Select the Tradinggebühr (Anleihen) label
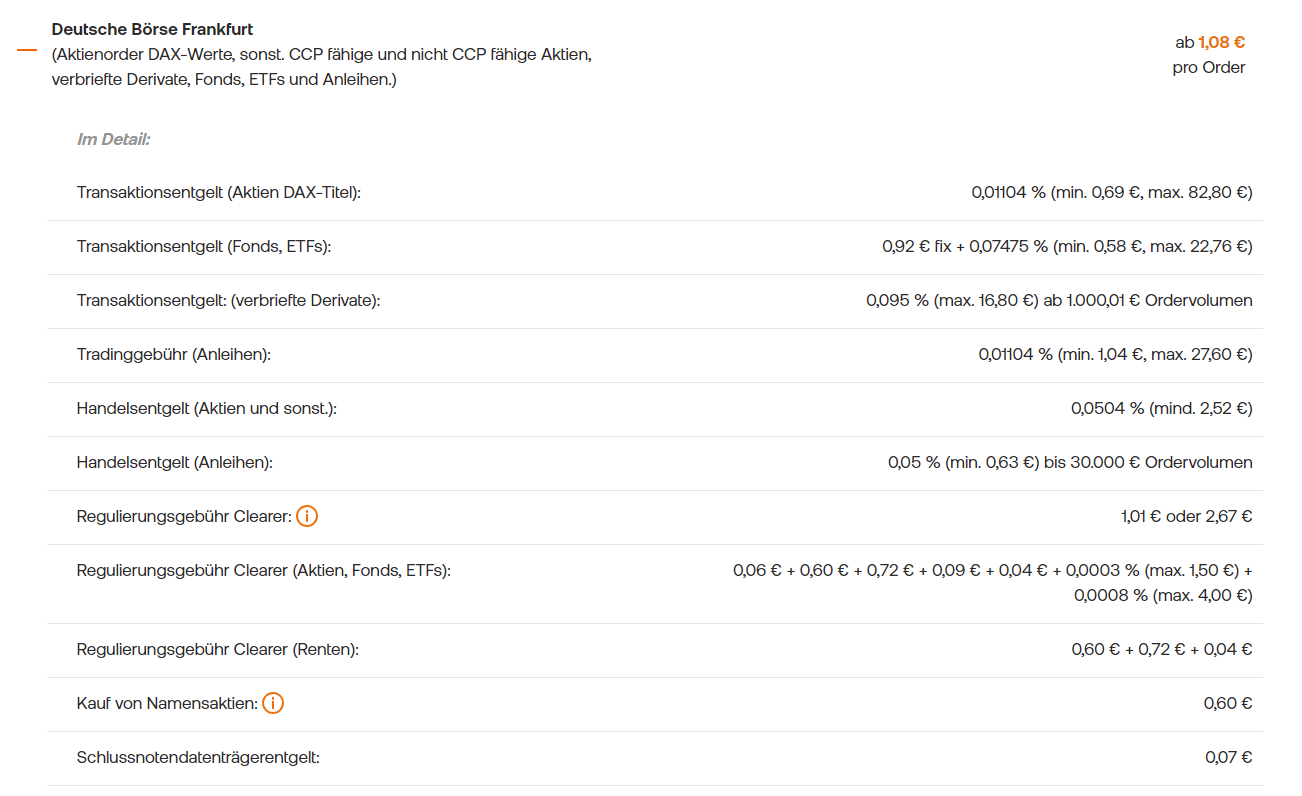 click(174, 354)
